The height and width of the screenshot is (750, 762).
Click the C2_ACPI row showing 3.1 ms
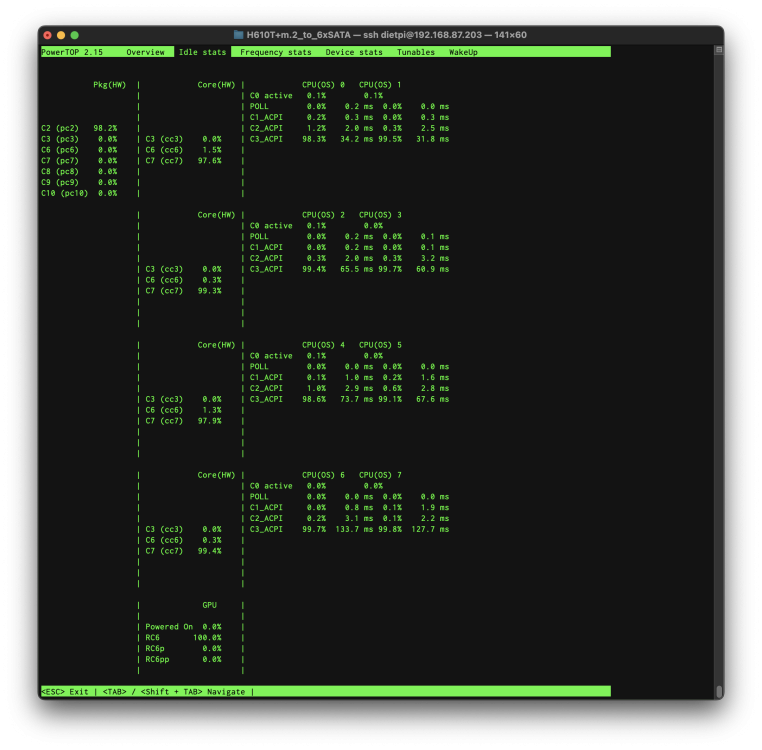click(x=349, y=518)
